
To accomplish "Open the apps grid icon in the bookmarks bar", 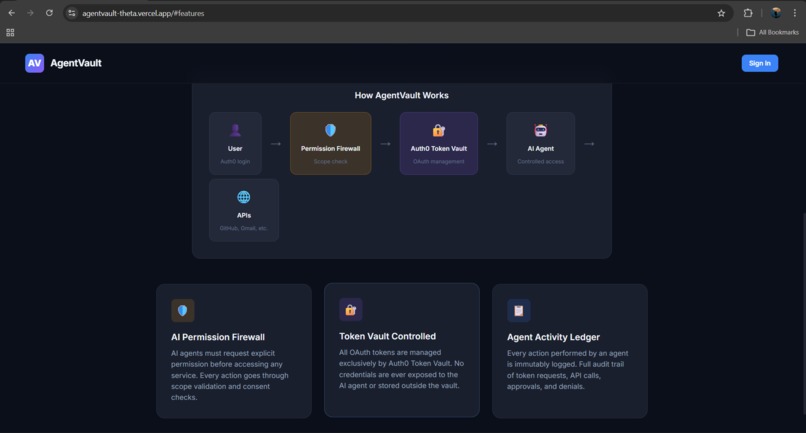I will click(10, 32).
